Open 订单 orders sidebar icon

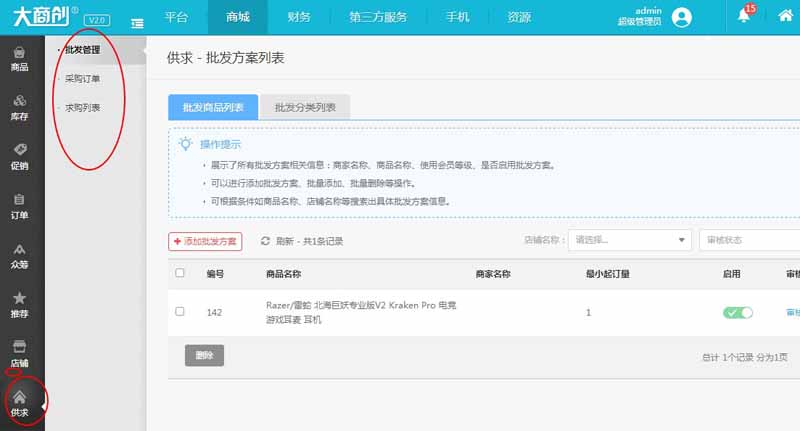pyautogui.click(x=20, y=206)
